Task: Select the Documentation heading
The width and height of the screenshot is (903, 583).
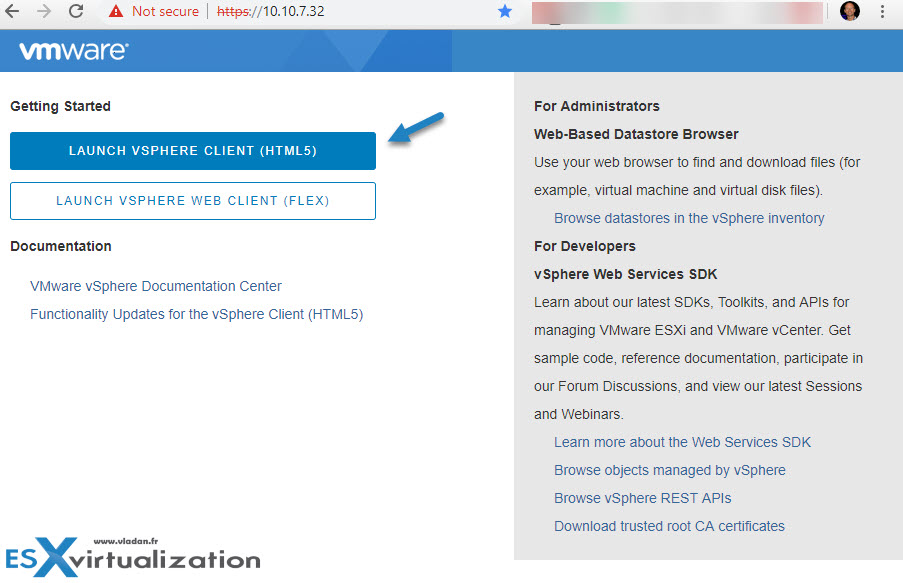Action: pyautogui.click(x=61, y=247)
